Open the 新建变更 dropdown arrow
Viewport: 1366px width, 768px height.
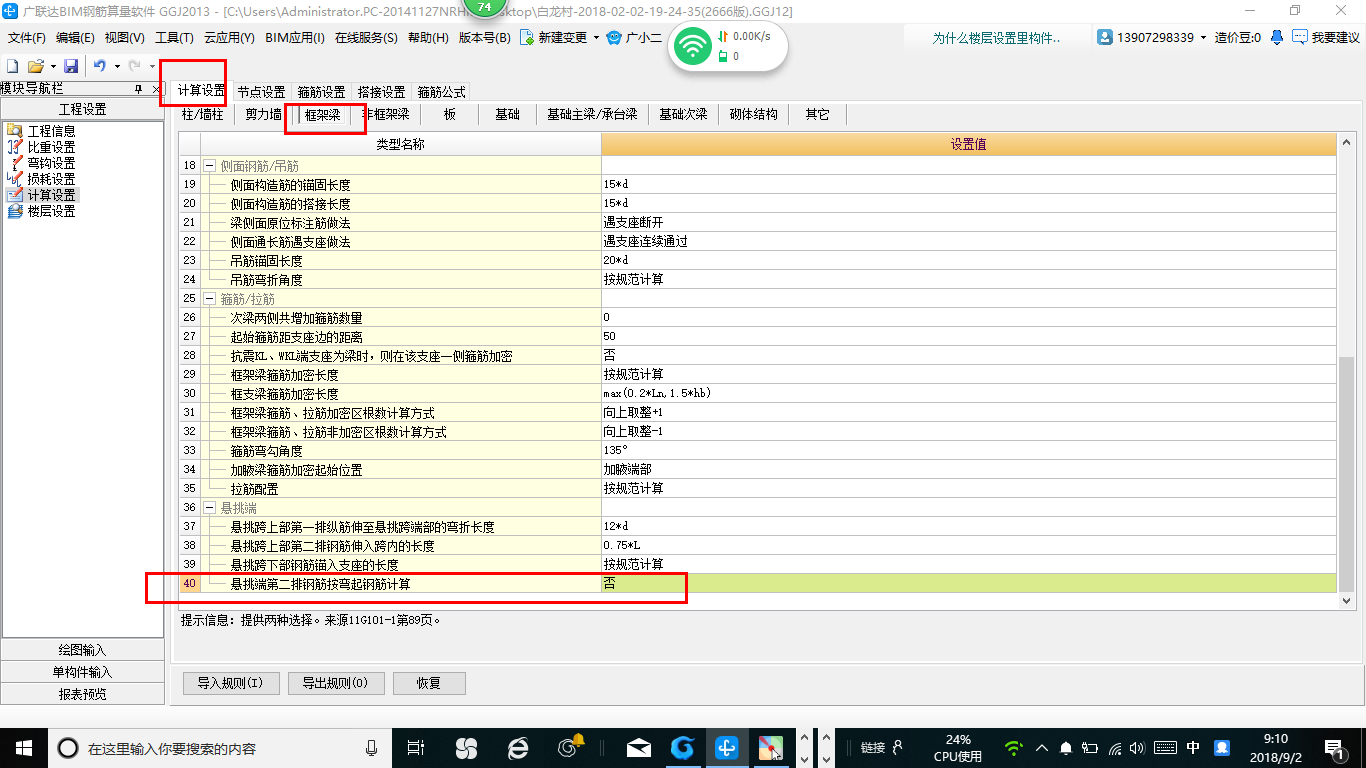coord(596,38)
